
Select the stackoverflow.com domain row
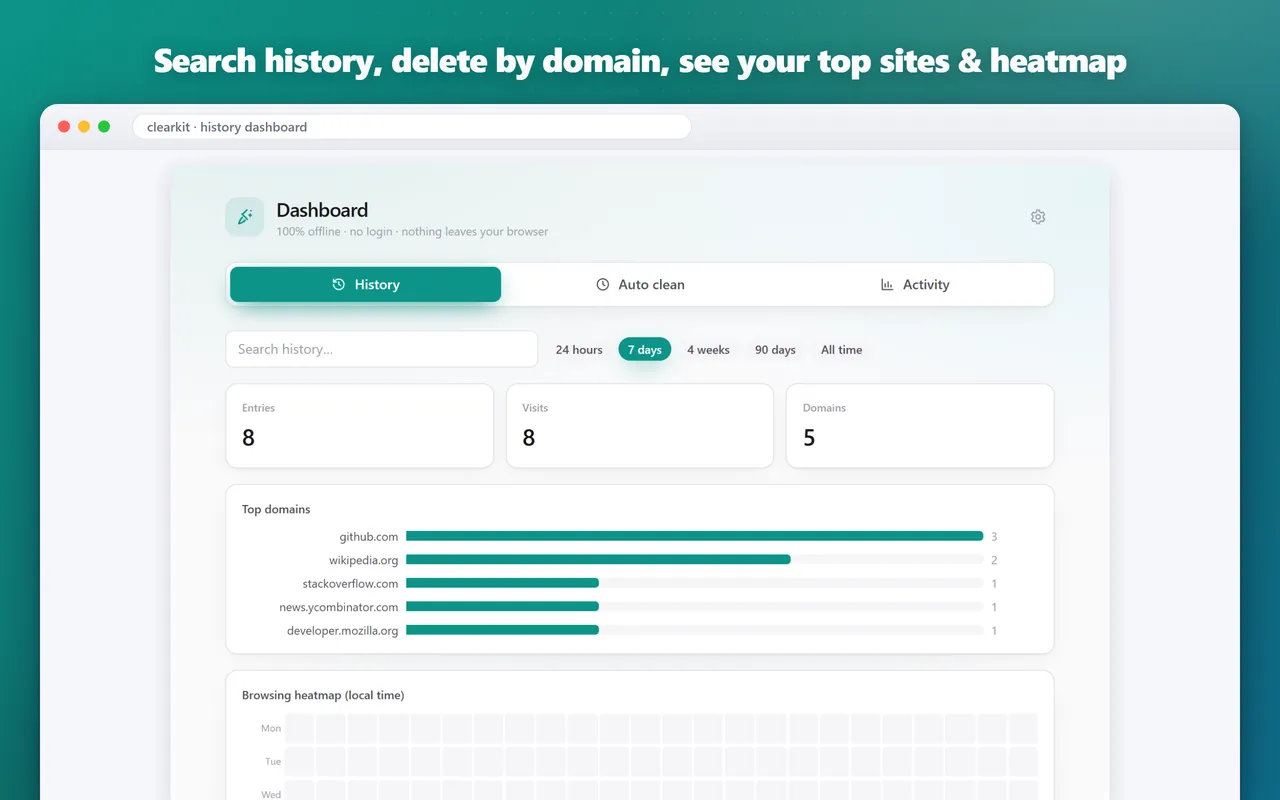point(640,583)
